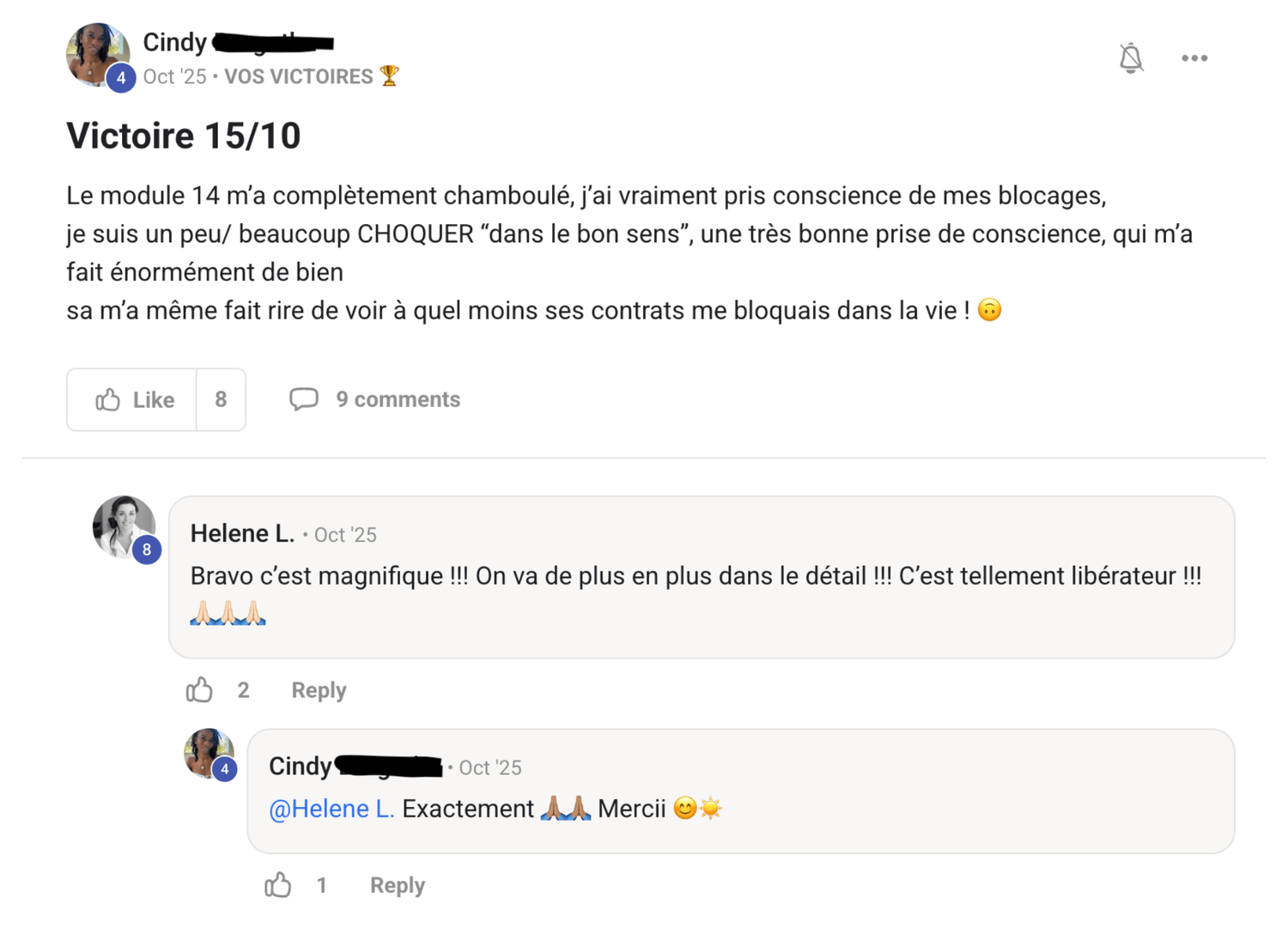1288x928 pixels.
Task: Toggle the post notification bell
Action: [1131, 58]
